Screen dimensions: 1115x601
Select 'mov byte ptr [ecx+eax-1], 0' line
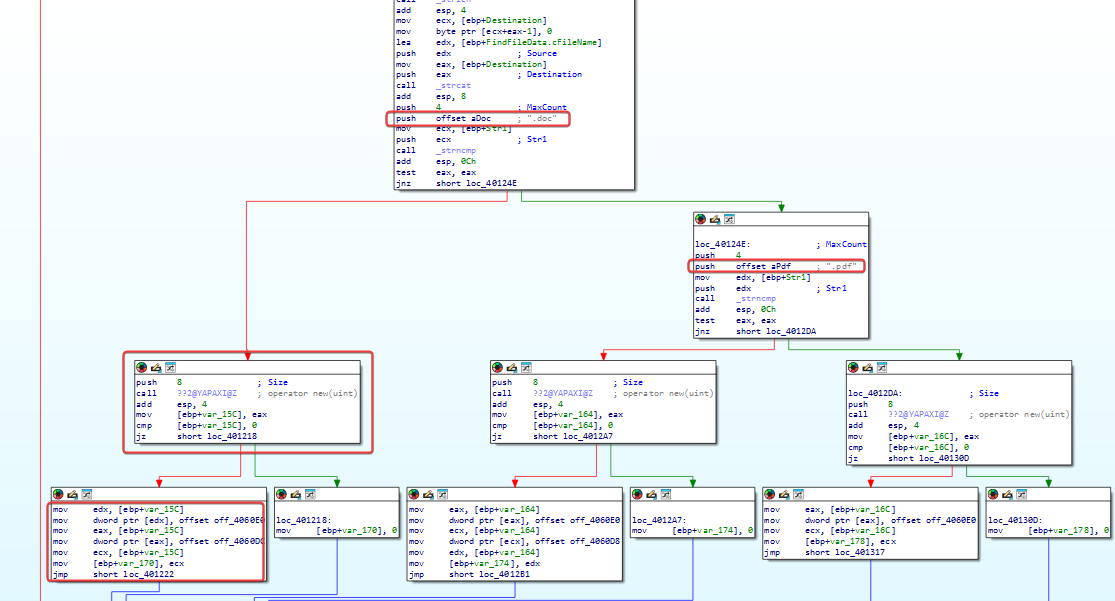[x=474, y=31]
